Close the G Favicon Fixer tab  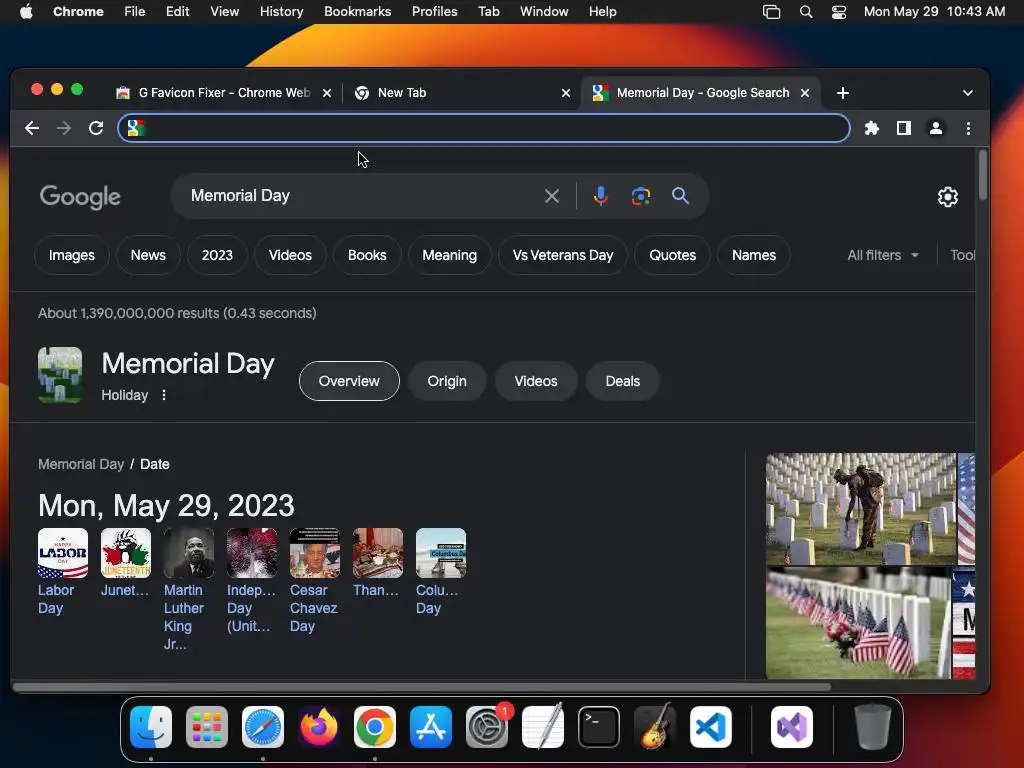tap(327, 93)
